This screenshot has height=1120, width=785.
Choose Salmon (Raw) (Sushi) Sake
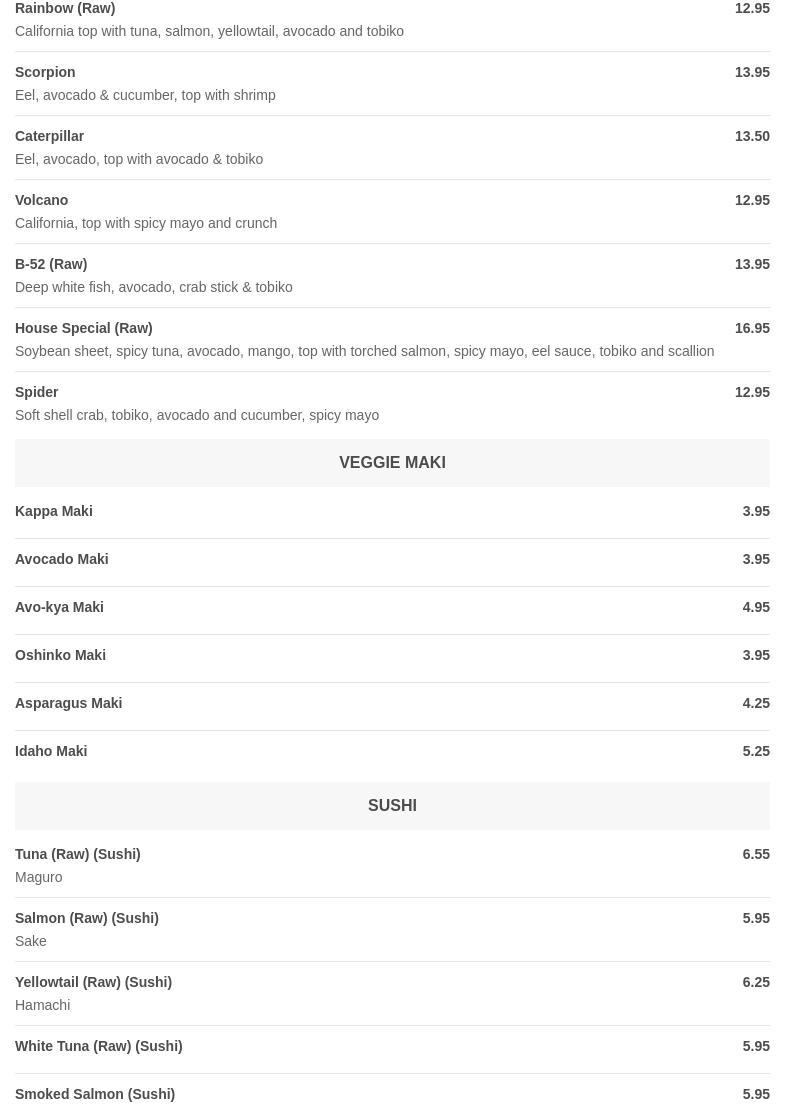point(392,929)
